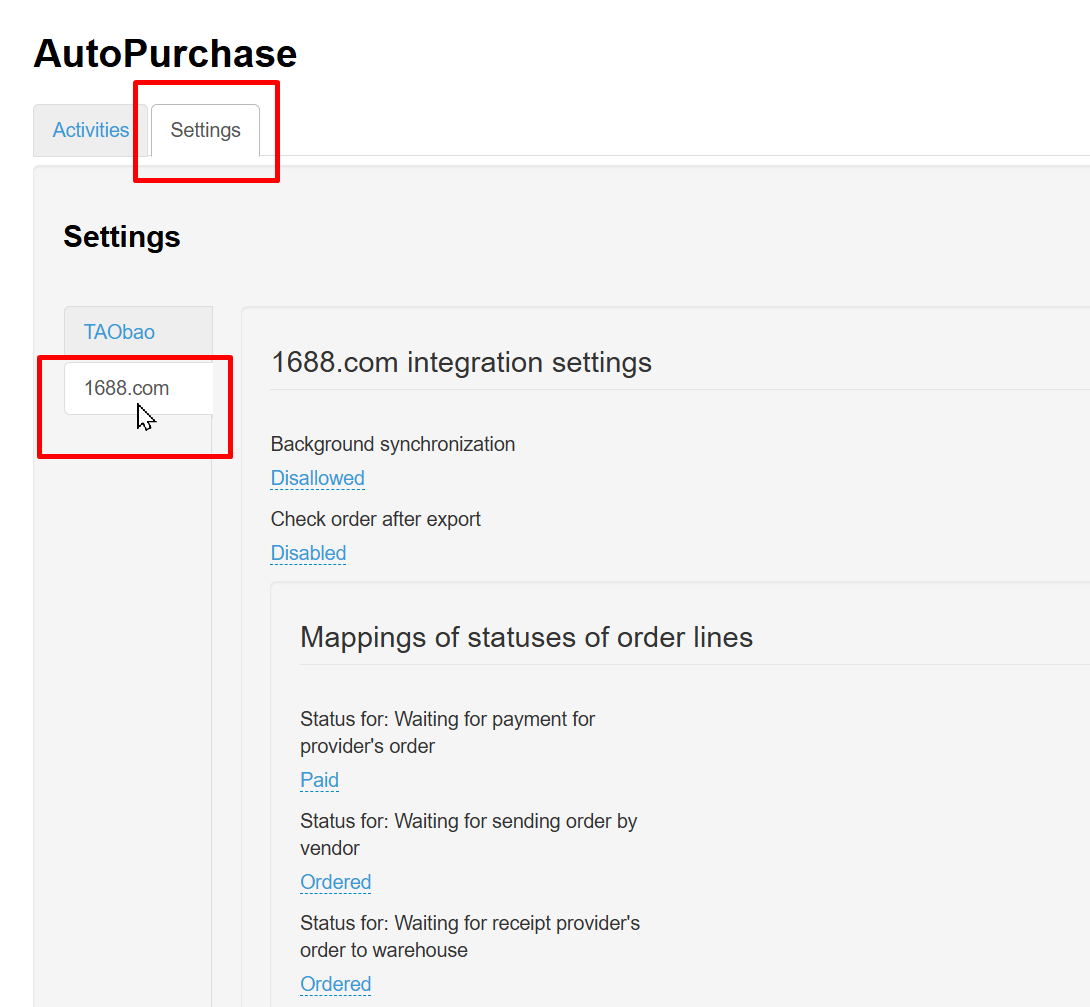Edit Ordered status for receipt to warehouse
Image resolution: width=1090 pixels, height=1007 pixels.
tap(335, 984)
